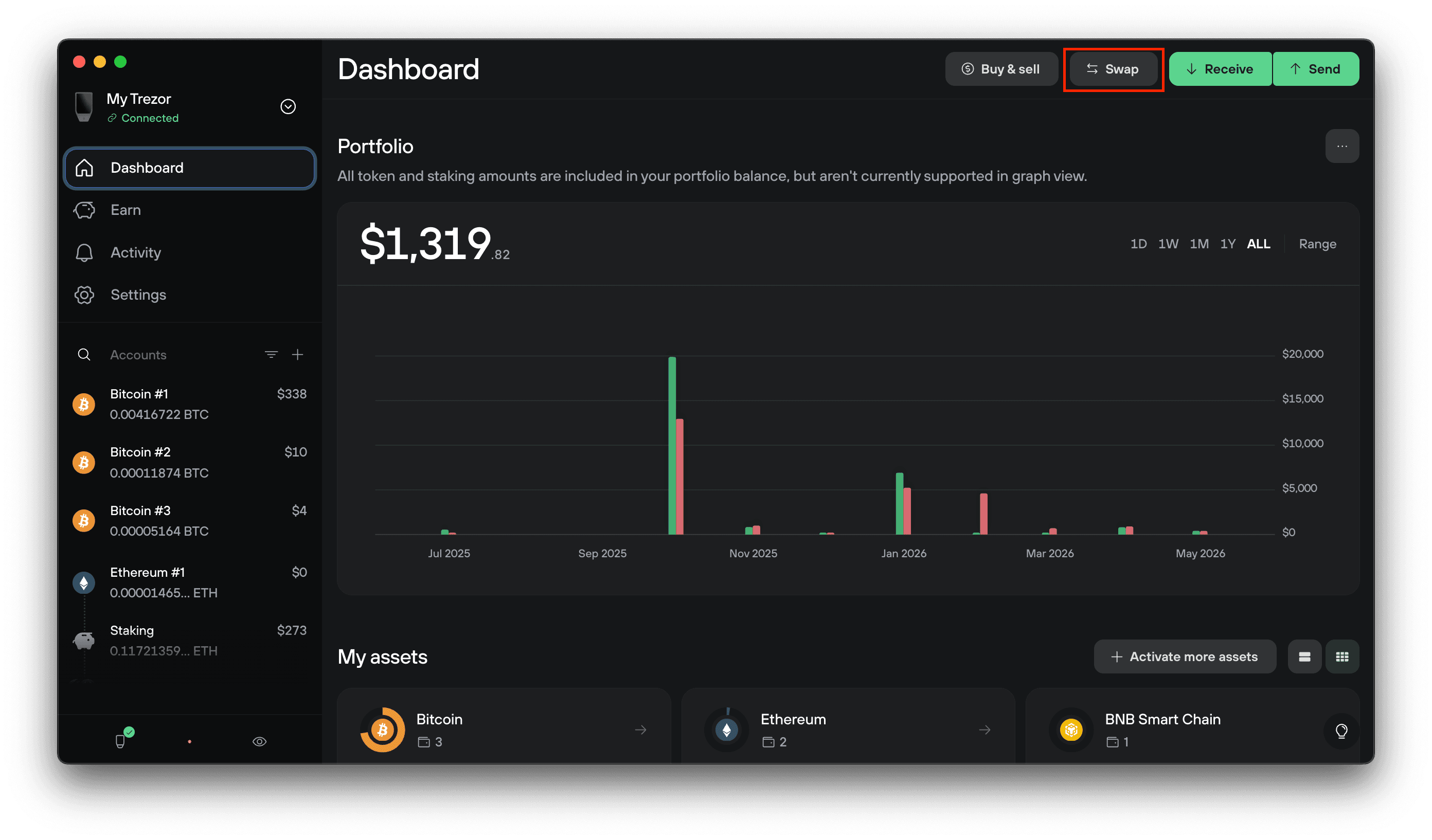Viewport: 1432px width, 840px height.
Task: Open Buy & sell
Action: point(1001,69)
